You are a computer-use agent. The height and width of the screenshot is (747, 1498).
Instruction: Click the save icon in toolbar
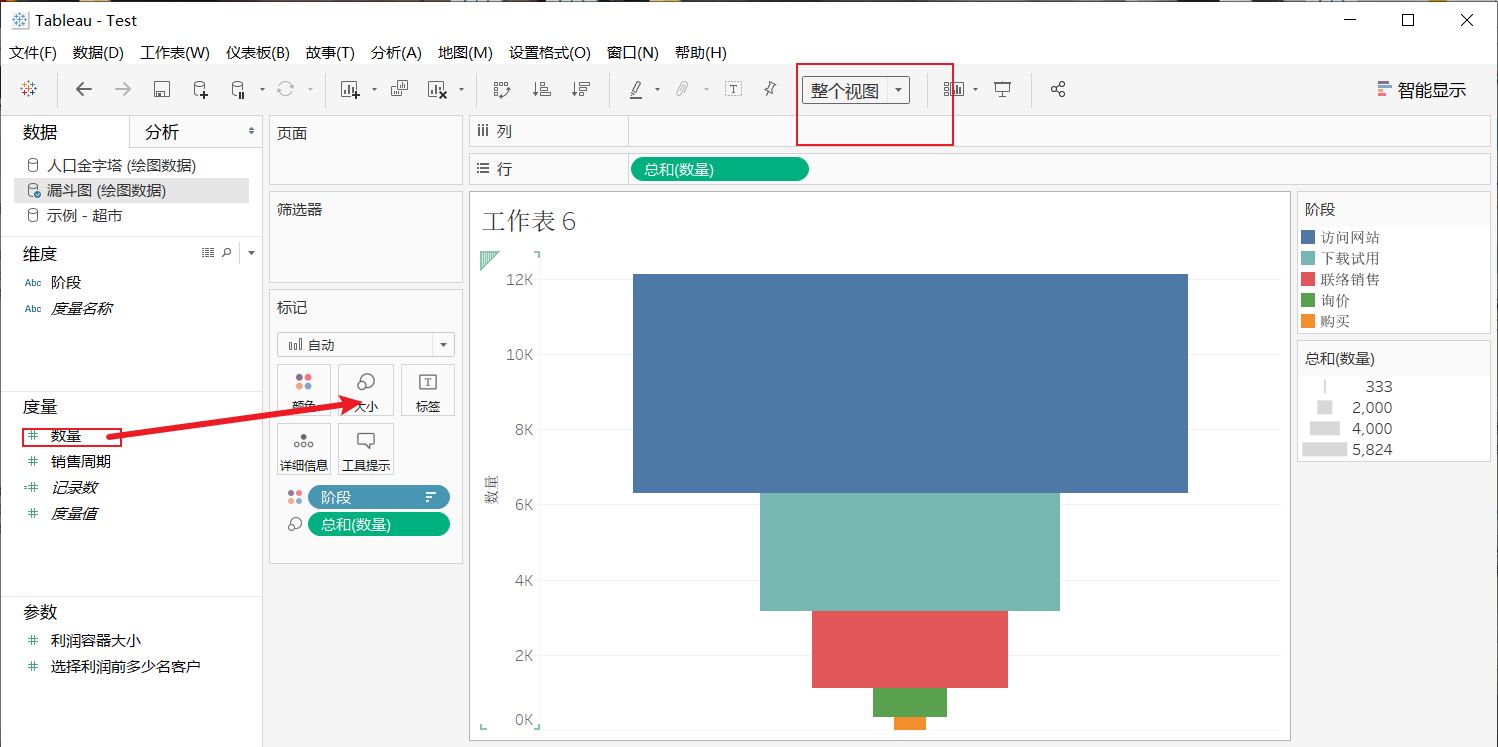click(x=161, y=89)
